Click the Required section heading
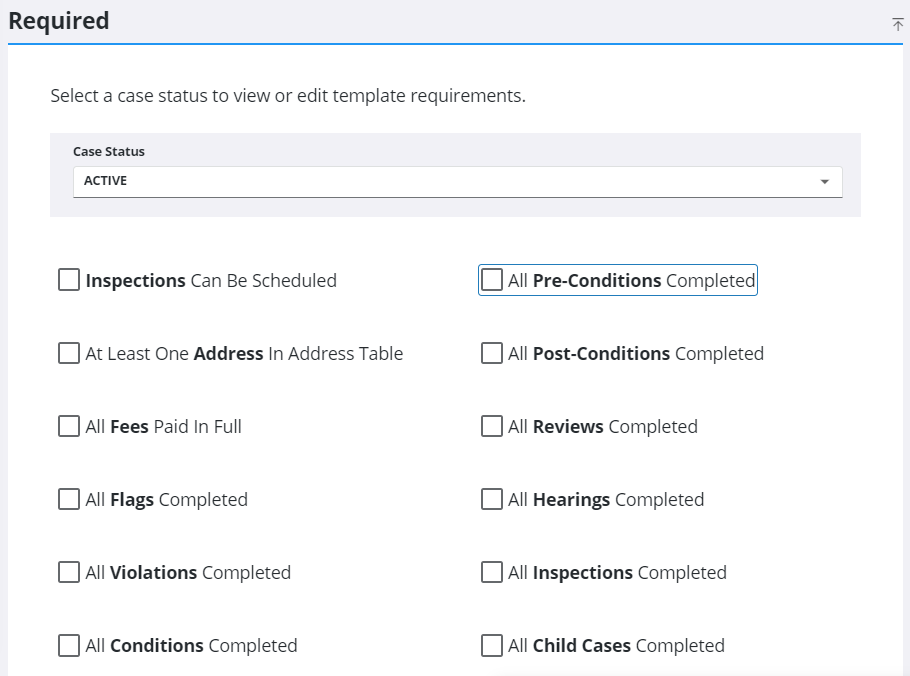This screenshot has height=676, width=910. (x=59, y=21)
